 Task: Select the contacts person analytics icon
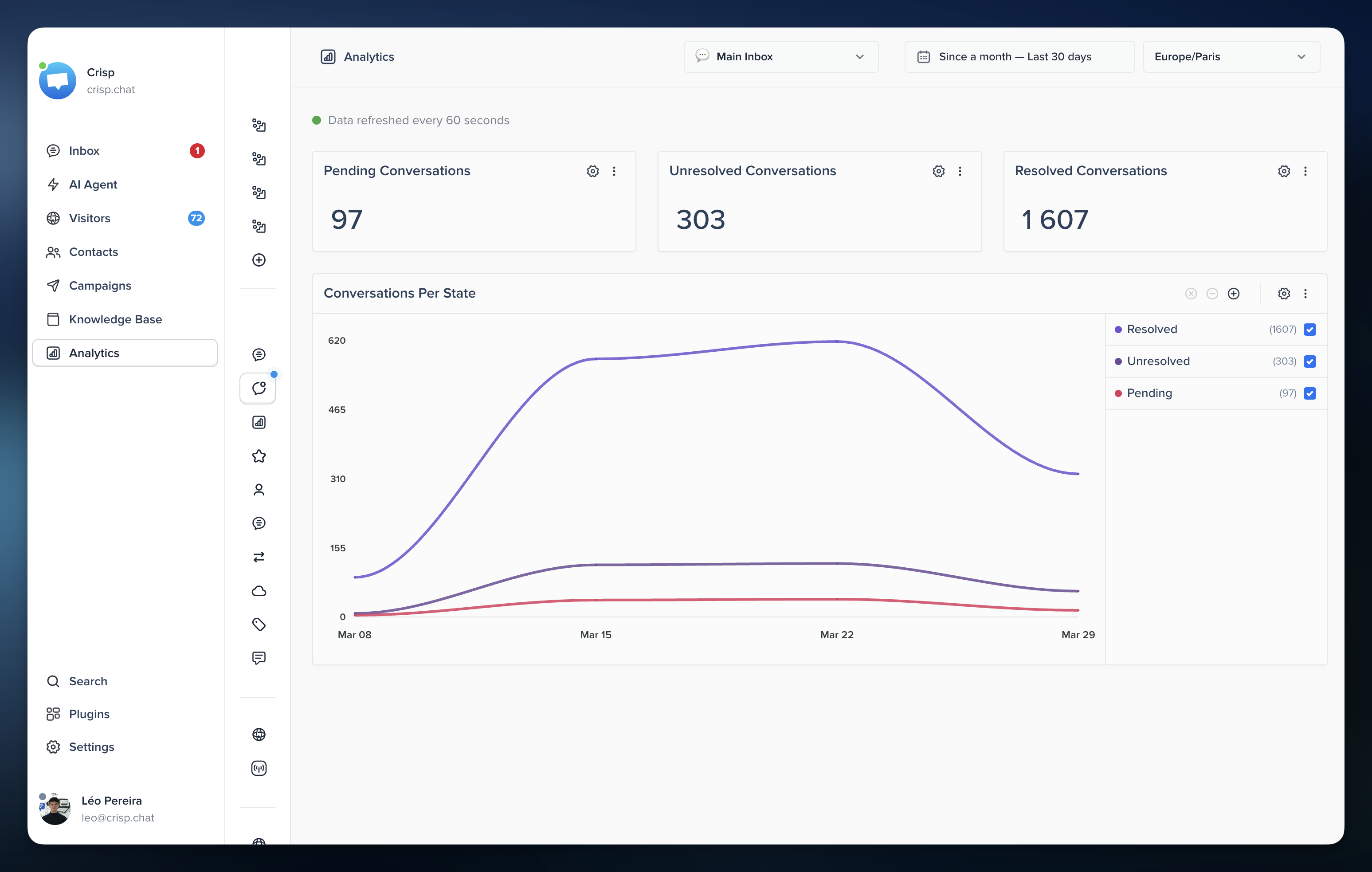point(259,489)
